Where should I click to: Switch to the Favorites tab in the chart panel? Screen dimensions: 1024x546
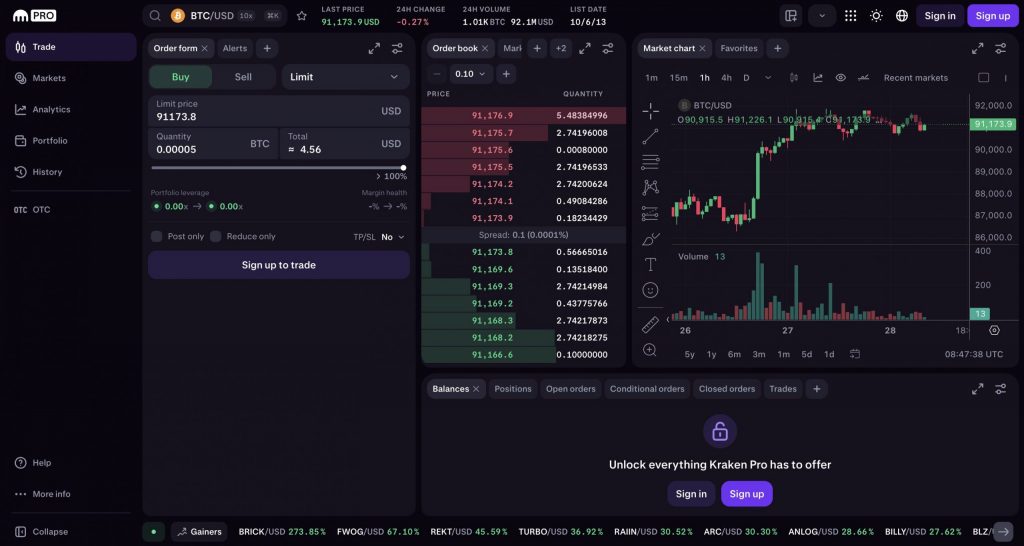tap(739, 48)
